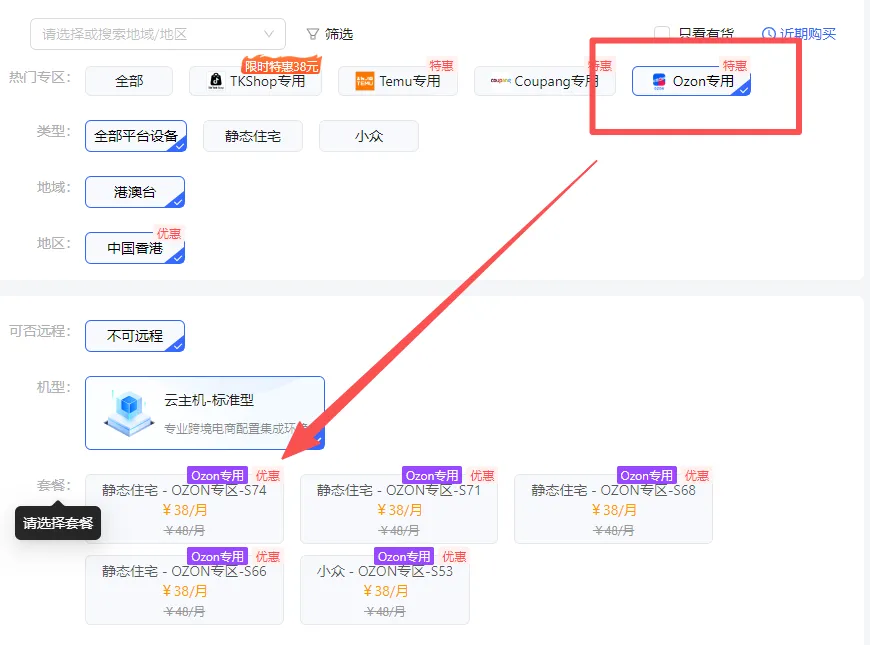Expand the region dropdown chevron arrow
The height and width of the screenshot is (645, 870).
[x=269, y=34]
